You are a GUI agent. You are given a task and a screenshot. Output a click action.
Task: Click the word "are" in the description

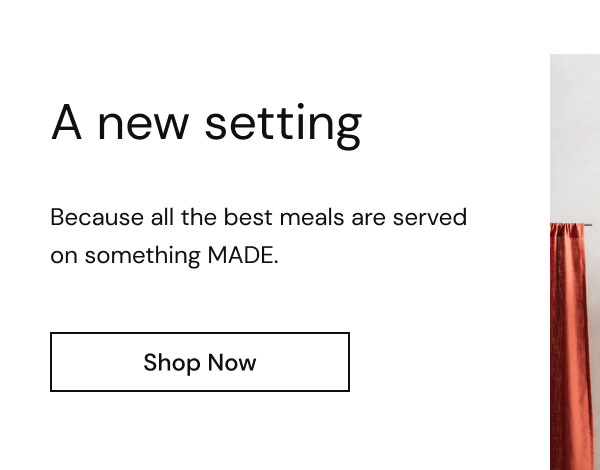coord(368,219)
